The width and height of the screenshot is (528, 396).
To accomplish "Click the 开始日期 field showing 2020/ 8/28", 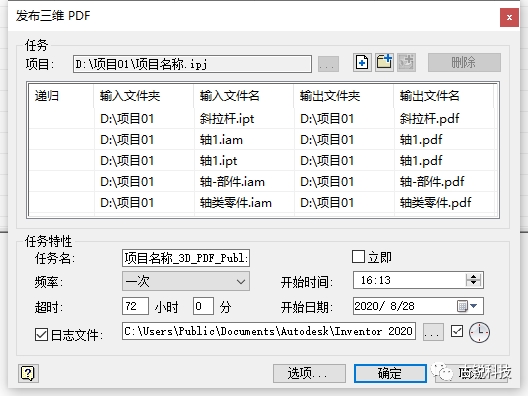I will coord(418,306).
